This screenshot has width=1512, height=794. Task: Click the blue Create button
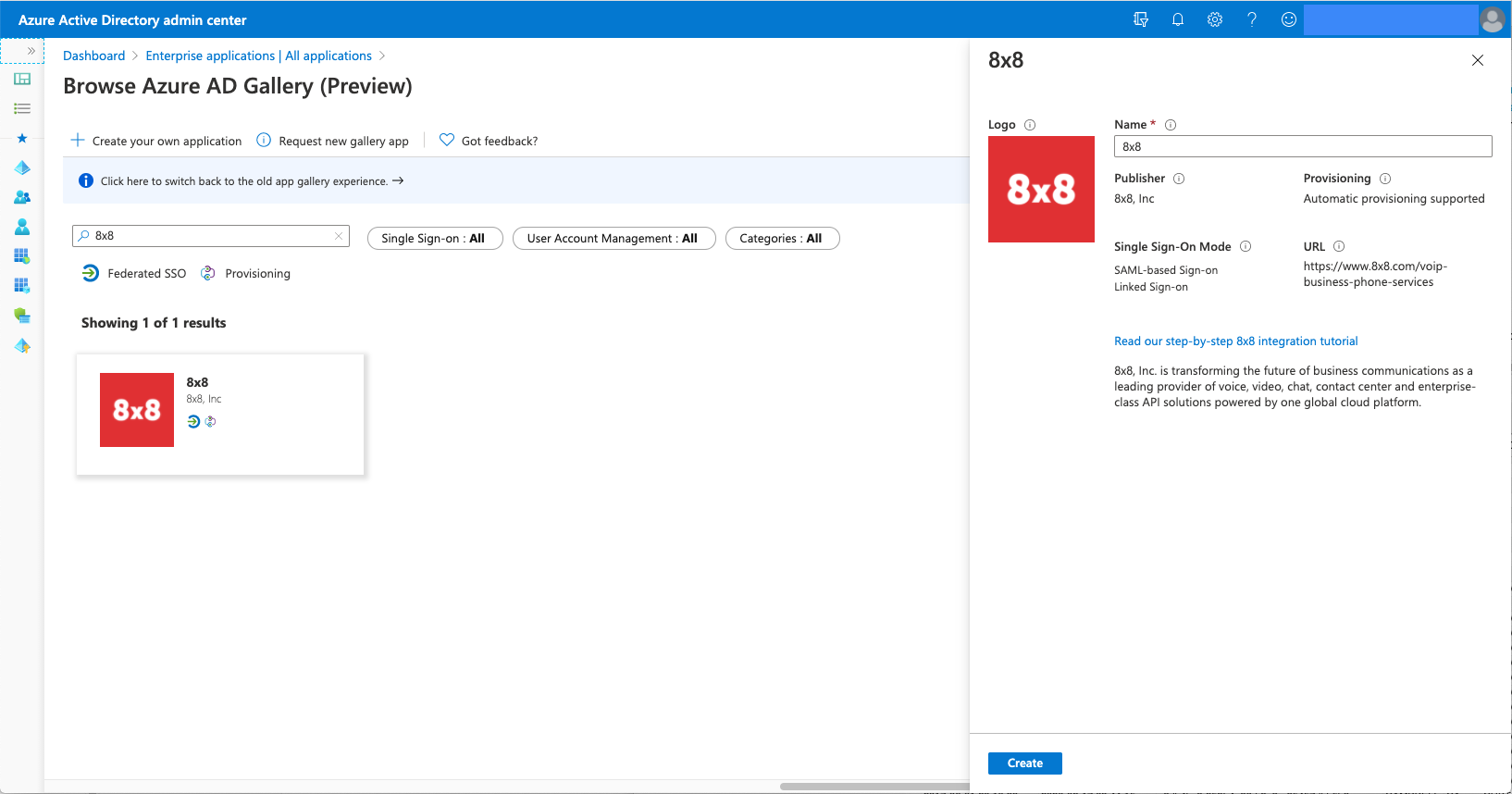[1025, 763]
